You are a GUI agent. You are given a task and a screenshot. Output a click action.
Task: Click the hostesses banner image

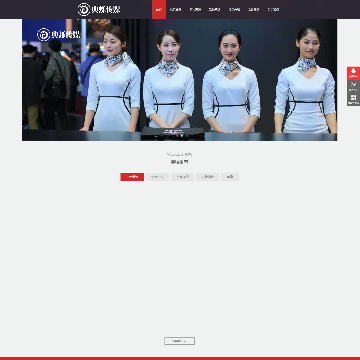click(x=179, y=80)
